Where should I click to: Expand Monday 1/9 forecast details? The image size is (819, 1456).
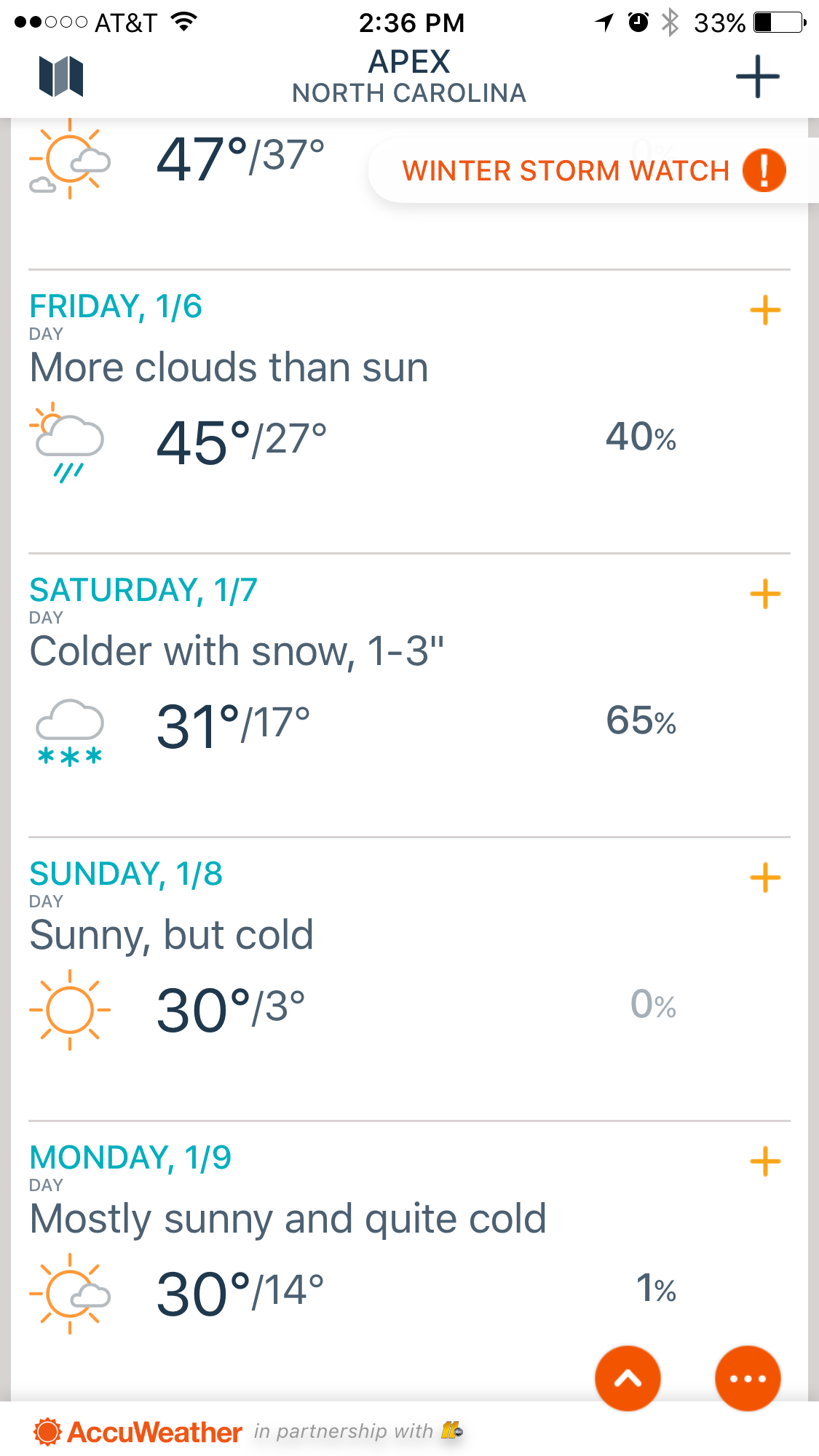pos(765,1162)
